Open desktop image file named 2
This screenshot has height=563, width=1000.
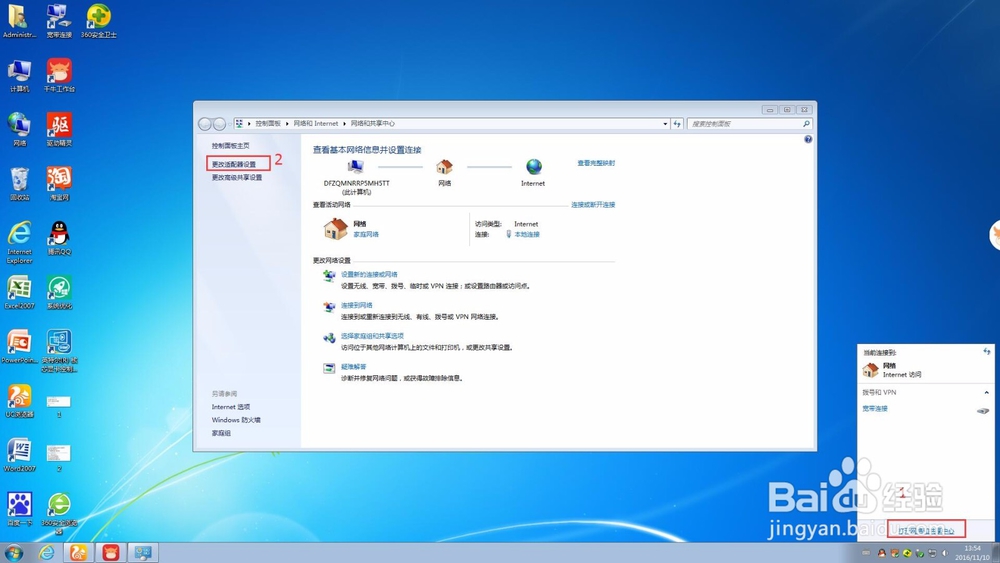click(59, 457)
